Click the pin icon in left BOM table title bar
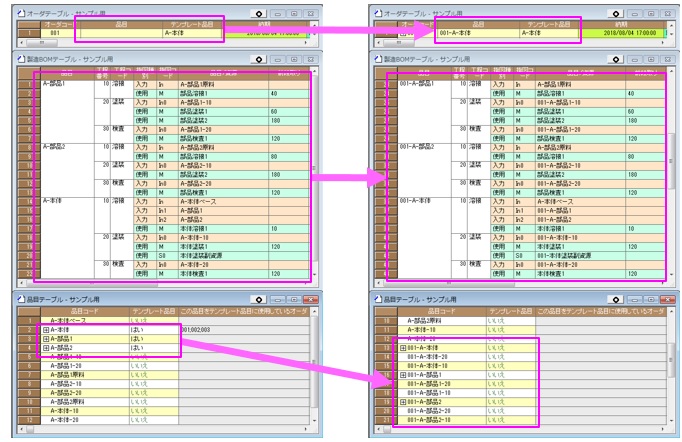The height and width of the screenshot is (442, 682). coord(259,61)
